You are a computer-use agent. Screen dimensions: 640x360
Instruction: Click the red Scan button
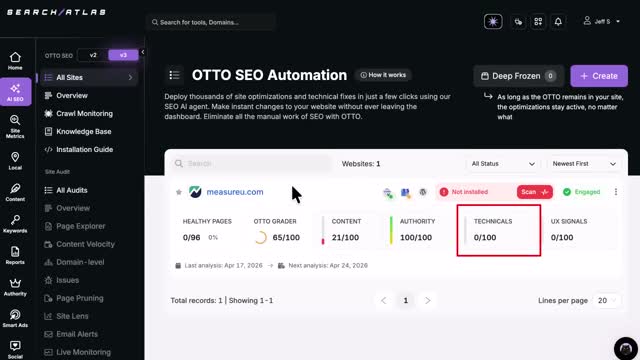point(535,192)
